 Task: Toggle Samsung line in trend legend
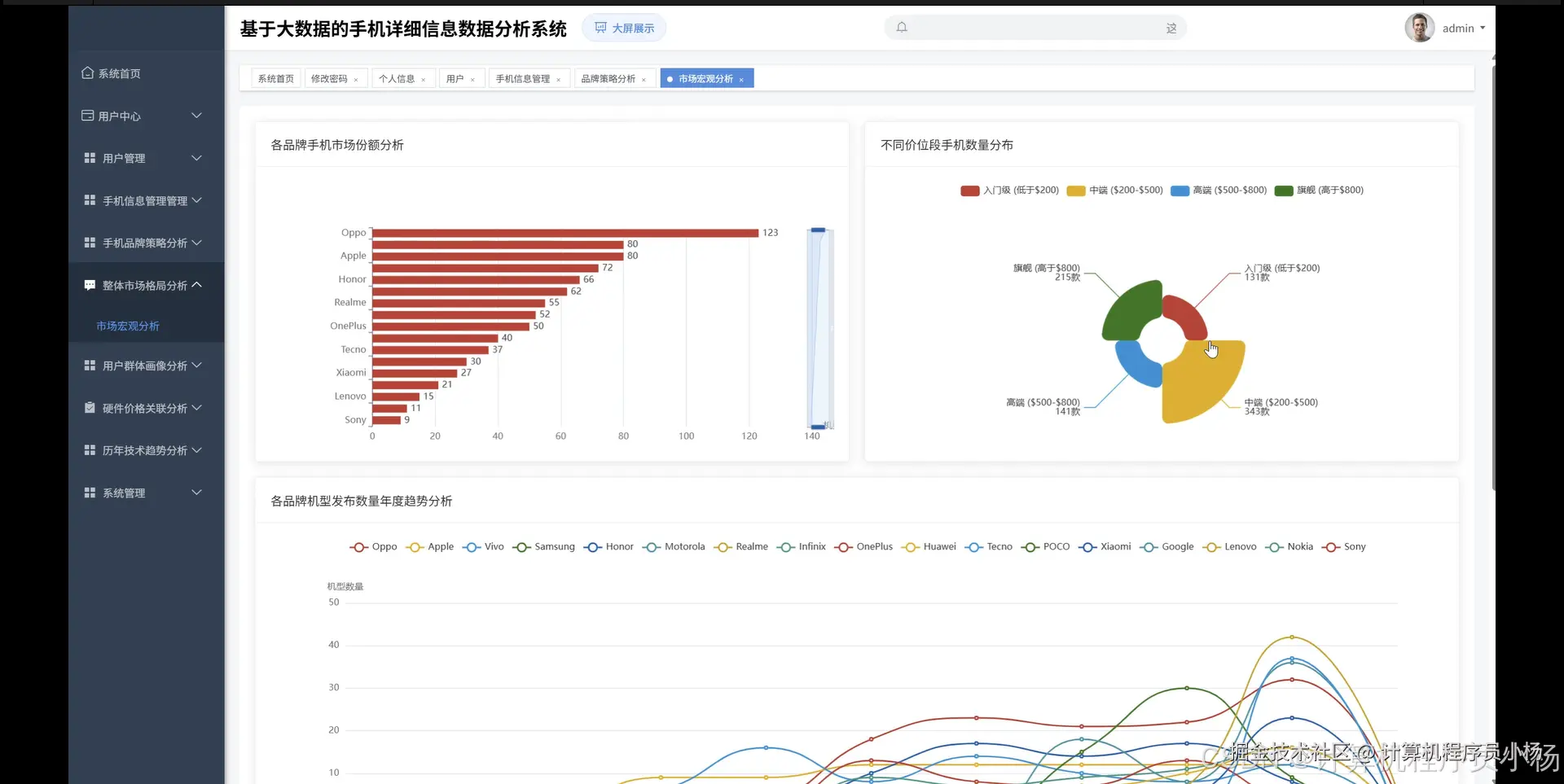[543, 547]
